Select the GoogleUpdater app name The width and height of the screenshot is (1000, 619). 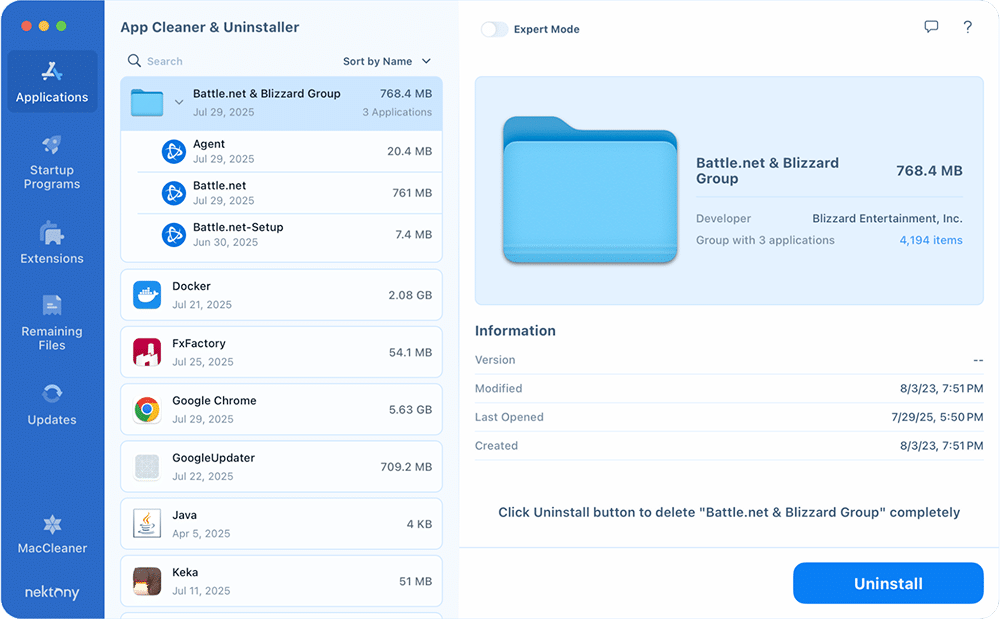pyautogui.click(x=214, y=458)
